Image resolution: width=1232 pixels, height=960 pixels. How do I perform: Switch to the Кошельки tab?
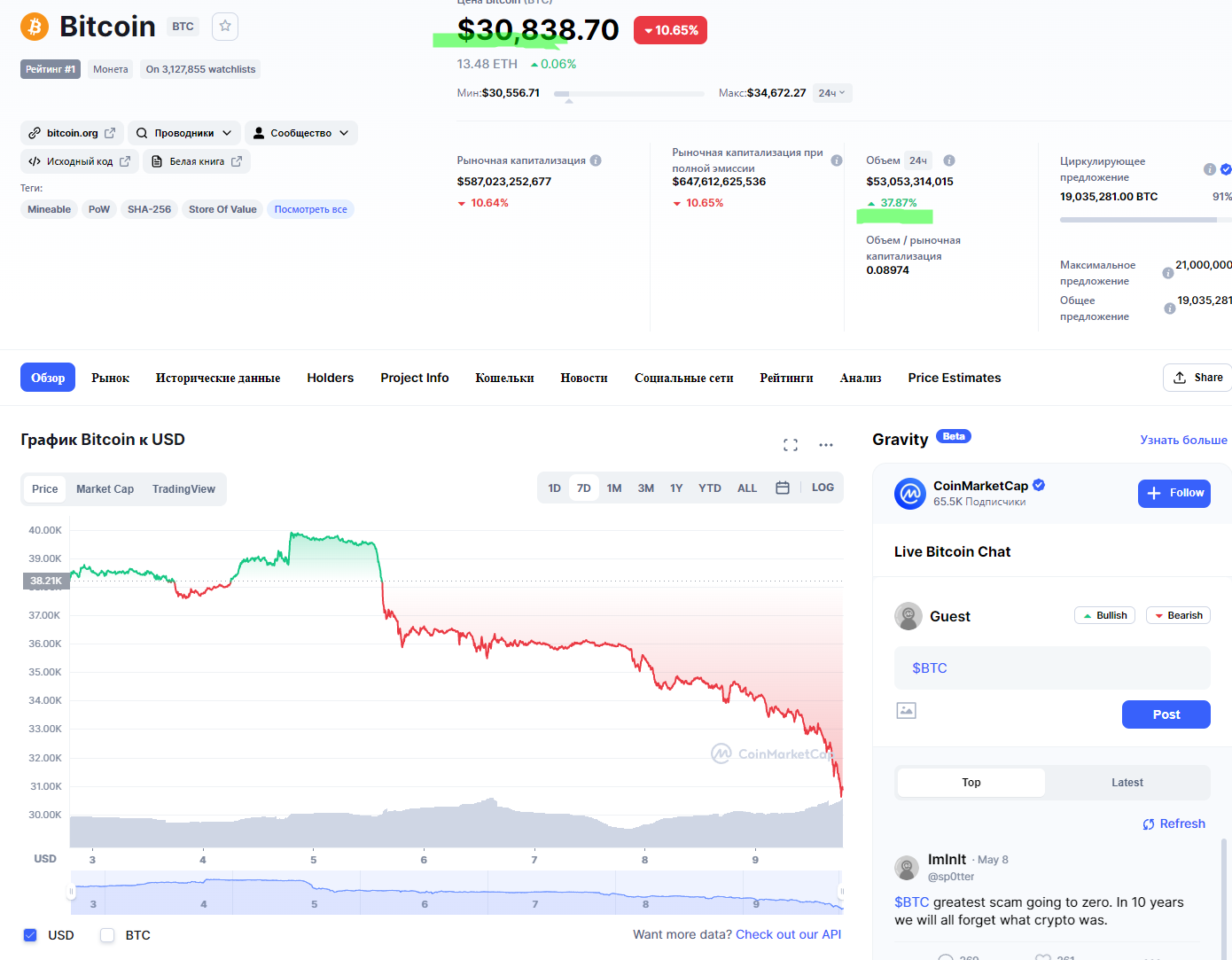[504, 378]
